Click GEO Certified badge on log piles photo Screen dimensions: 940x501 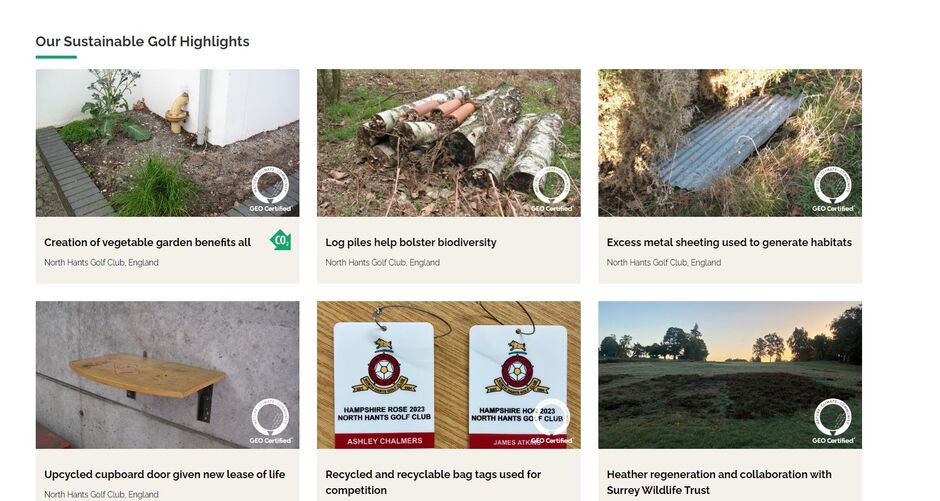point(552,189)
